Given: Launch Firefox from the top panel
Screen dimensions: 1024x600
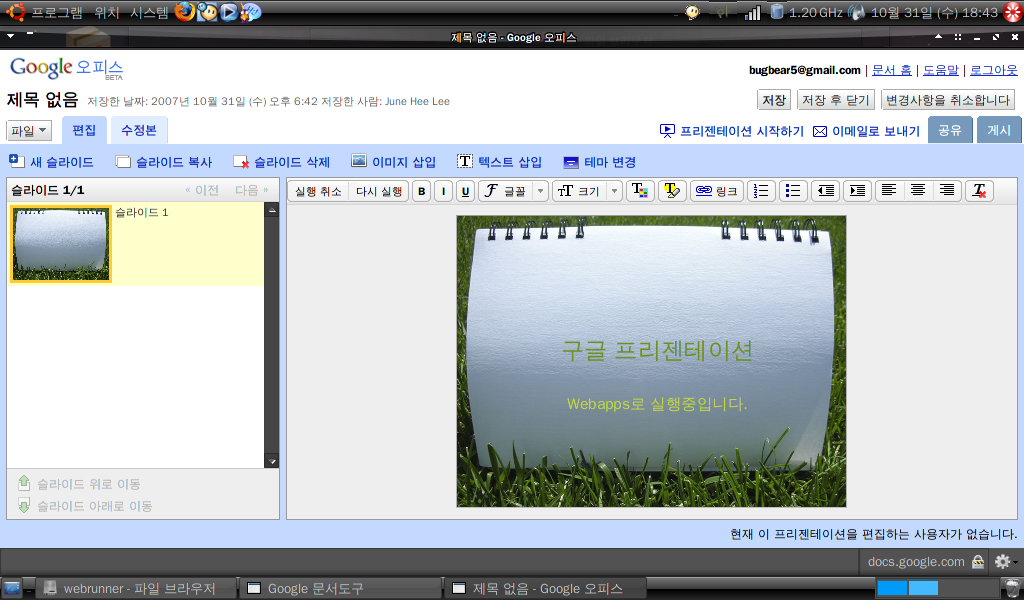Looking at the screenshot, I should tap(185, 12).
